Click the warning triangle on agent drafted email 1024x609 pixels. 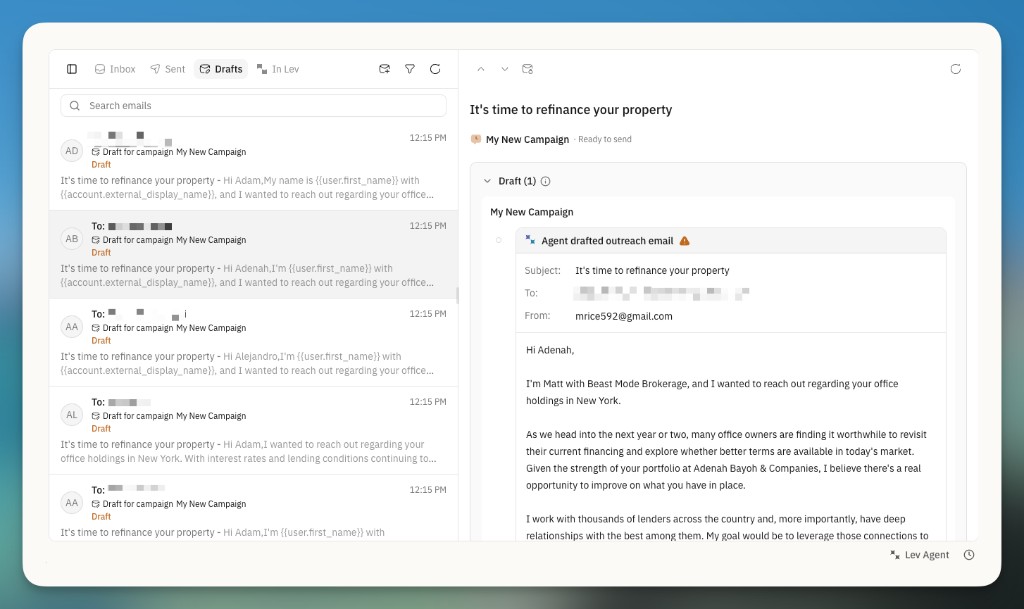coord(684,241)
